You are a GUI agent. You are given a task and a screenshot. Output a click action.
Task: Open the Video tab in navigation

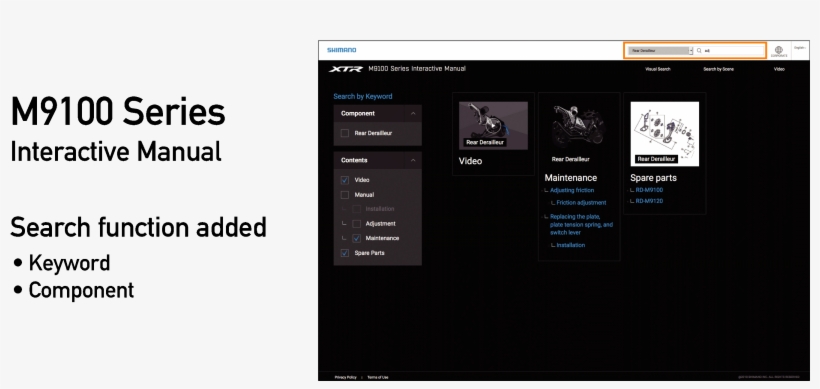tap(779, 69)
